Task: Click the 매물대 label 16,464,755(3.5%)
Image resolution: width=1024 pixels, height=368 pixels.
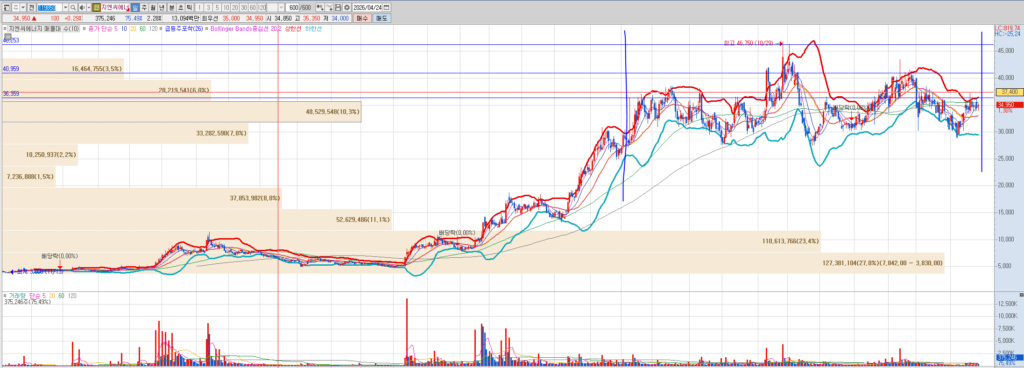Action: (97, 68)
